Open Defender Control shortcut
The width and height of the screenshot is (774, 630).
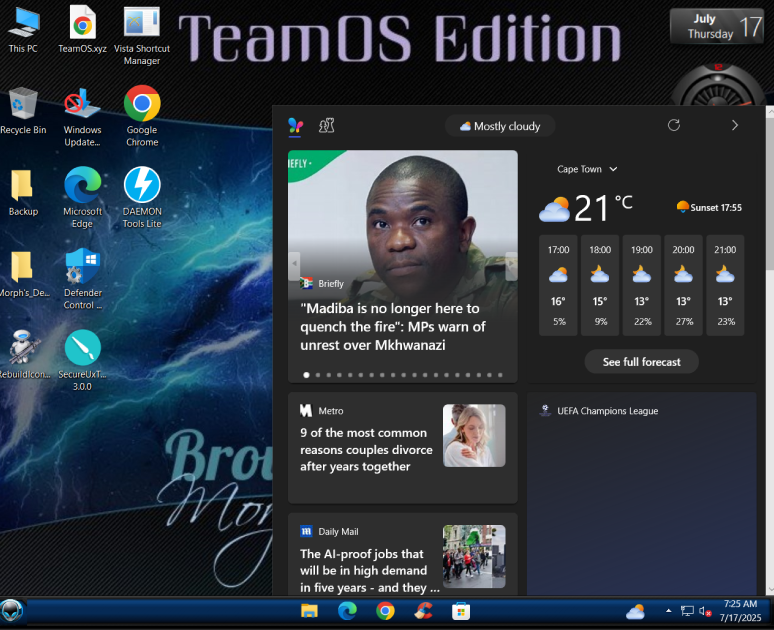82,279
